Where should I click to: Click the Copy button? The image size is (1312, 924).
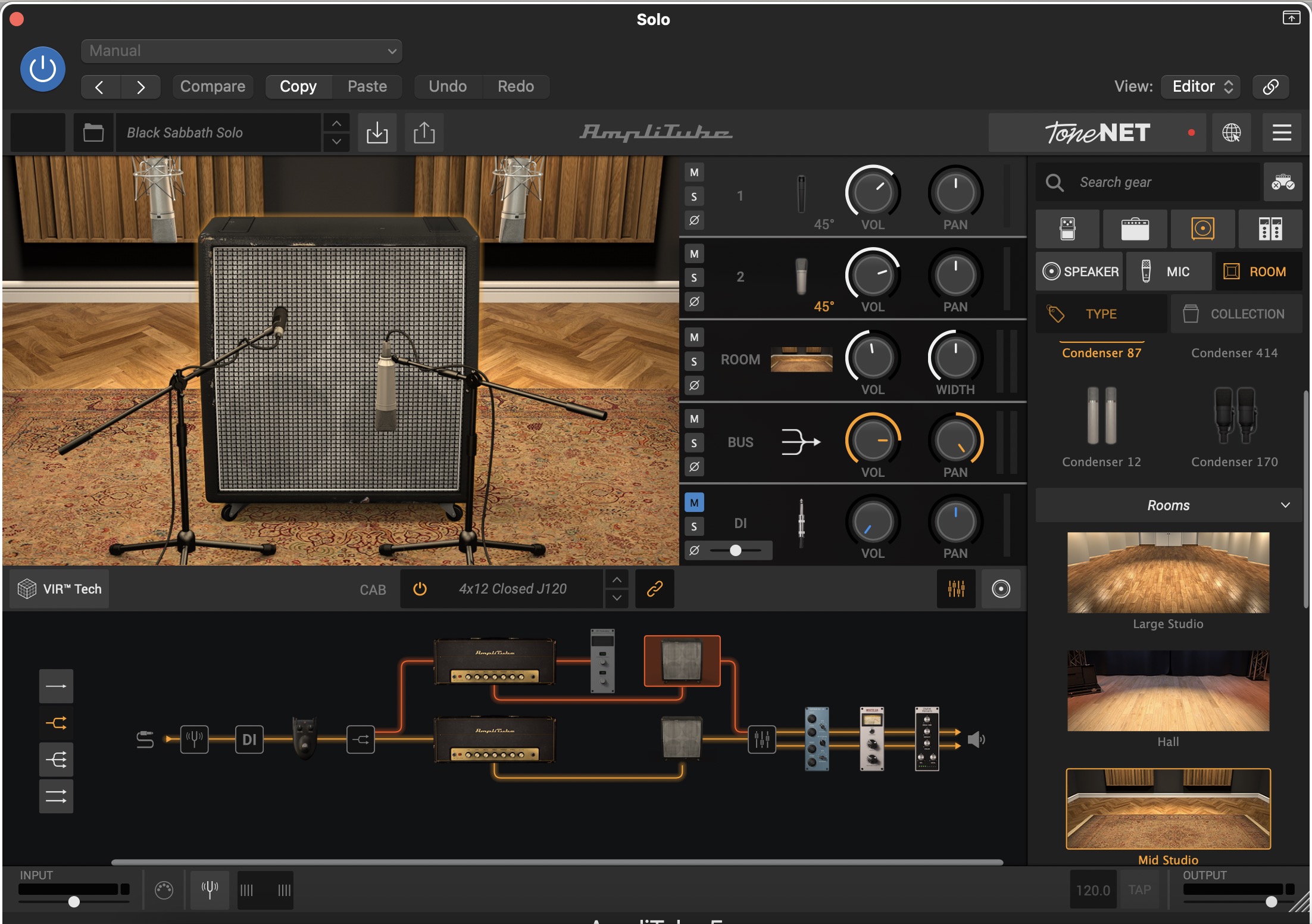tap(298, 87)
